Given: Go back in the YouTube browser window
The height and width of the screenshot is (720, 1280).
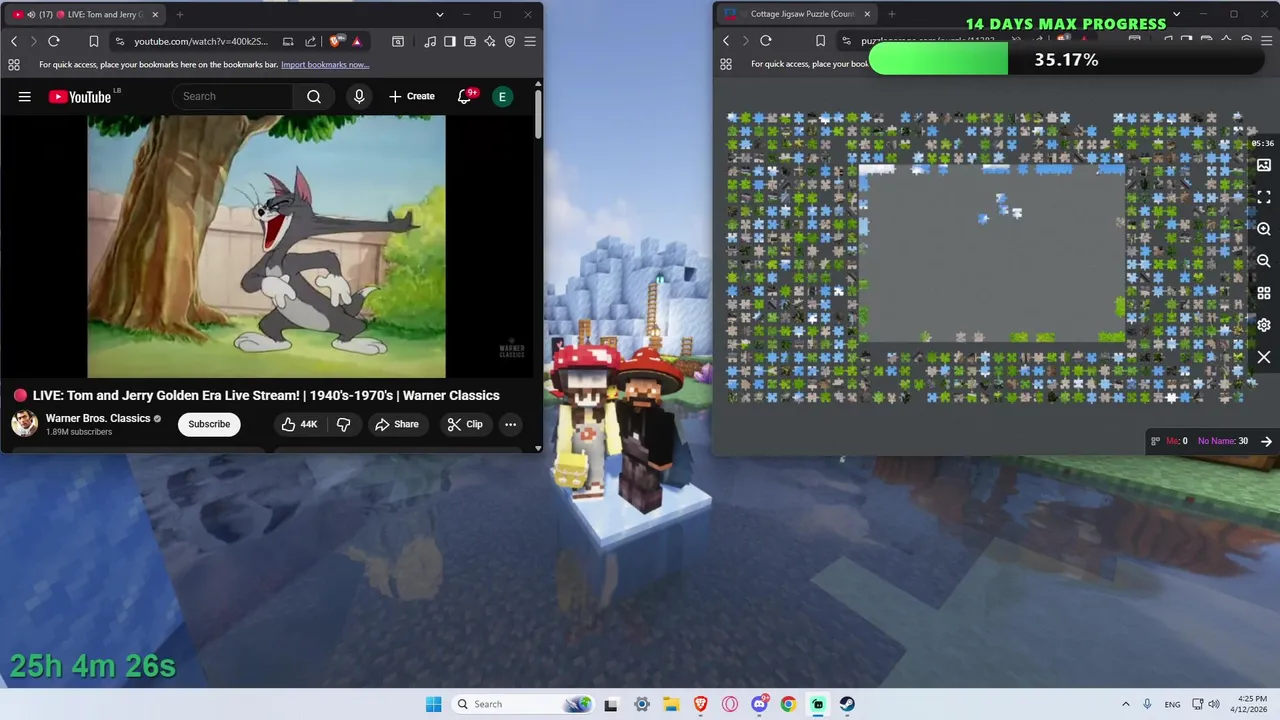Looking at the screenshot, I should [14, 41].
